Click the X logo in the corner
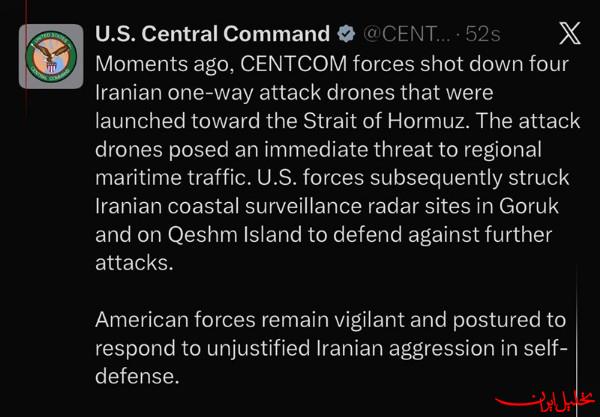 tap(570, 33)
